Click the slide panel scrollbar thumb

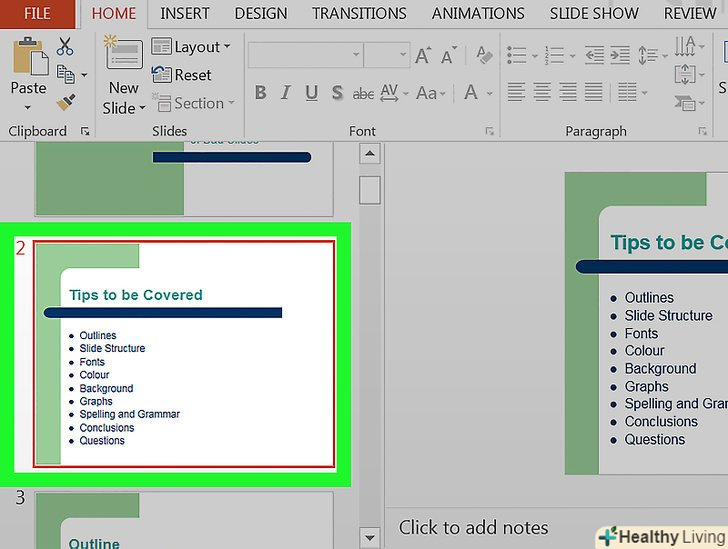coord(370,190)
